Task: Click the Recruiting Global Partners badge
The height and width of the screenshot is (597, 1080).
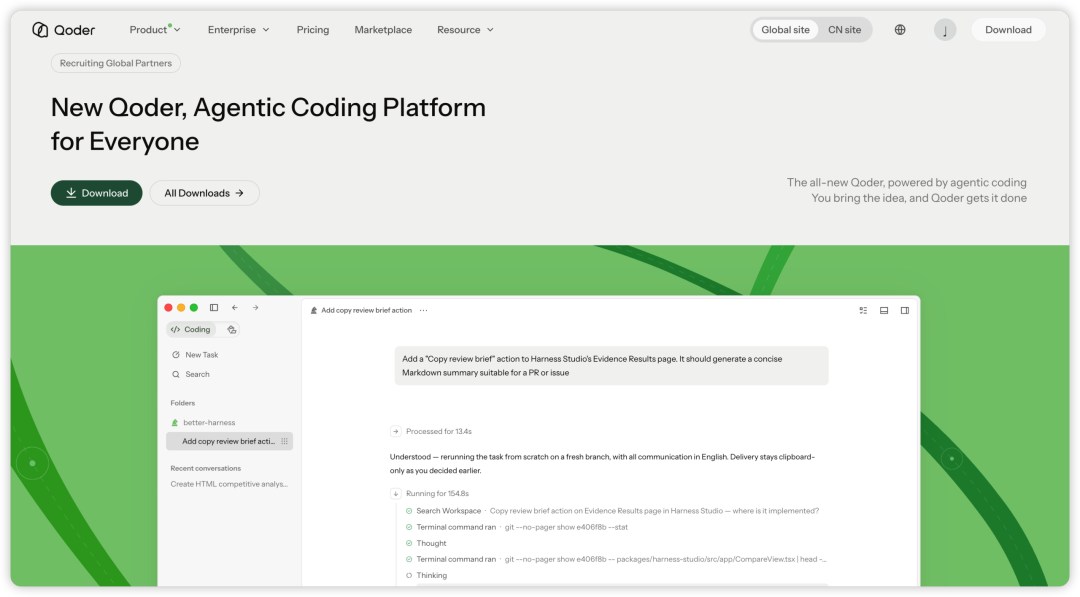Action: click(x=116, y=63)
